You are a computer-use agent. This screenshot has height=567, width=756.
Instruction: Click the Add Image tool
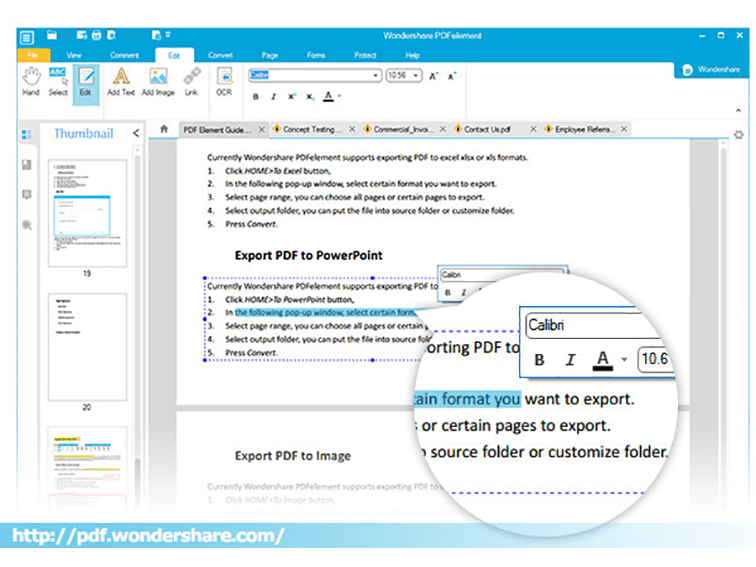click(158, 82)
